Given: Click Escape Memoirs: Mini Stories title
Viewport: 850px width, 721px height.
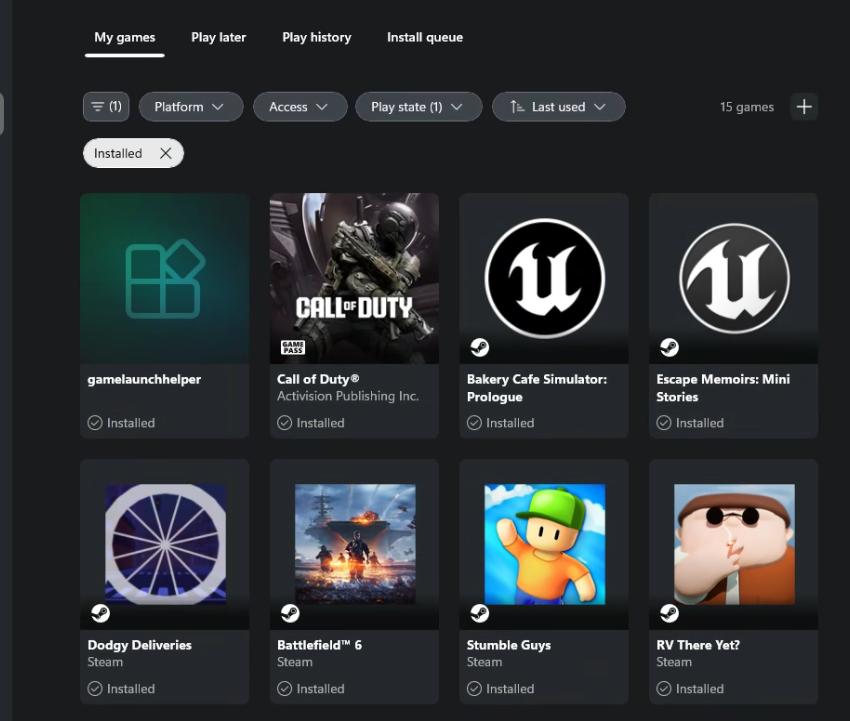Looking at the screenshot, I should pyautogui.click(x=723, y=388).
